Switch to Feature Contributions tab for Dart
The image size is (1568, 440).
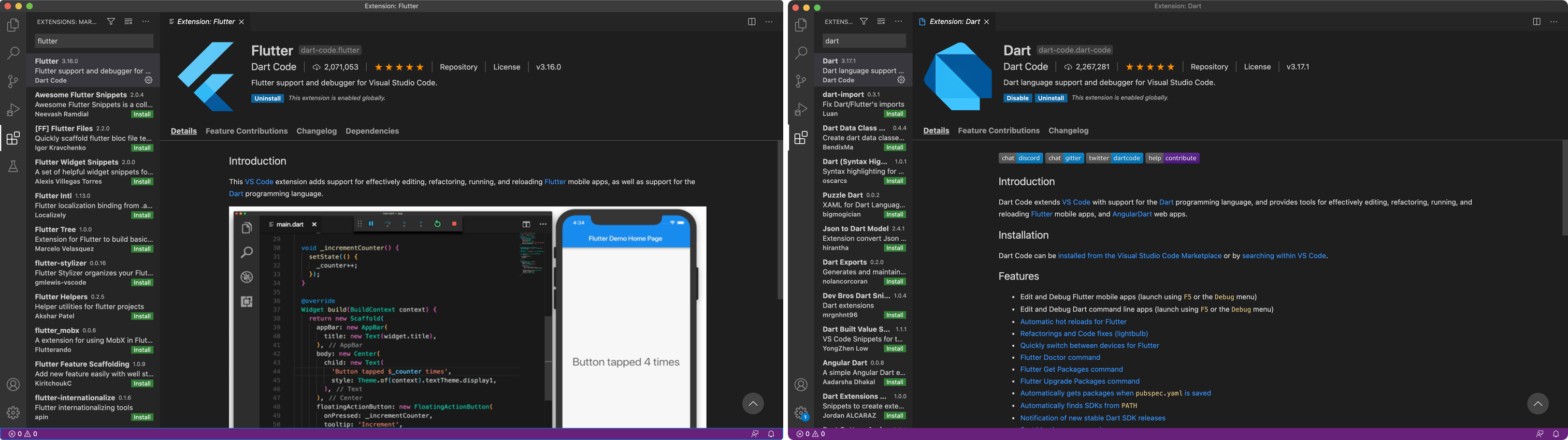click(999, 130)
